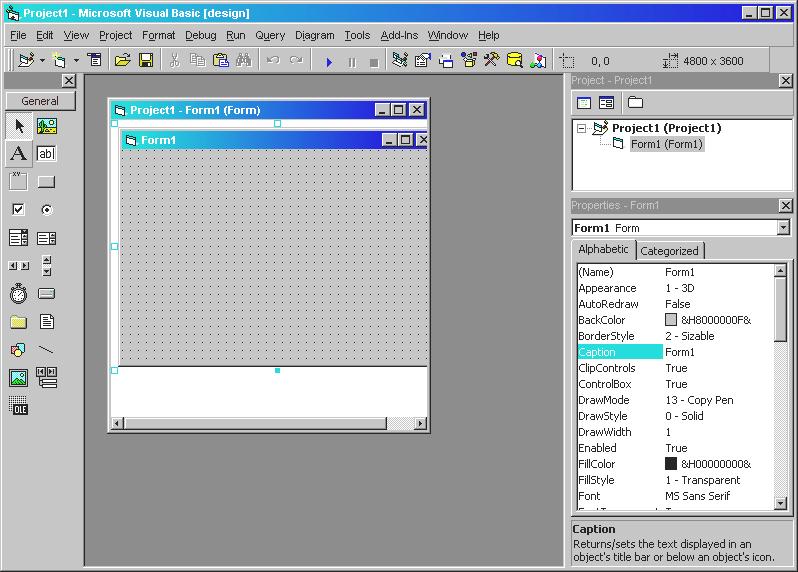Image resolution: width=798 pixels, height=572 pixels.
Task: Open the Format menu
Action: point(158,35)
